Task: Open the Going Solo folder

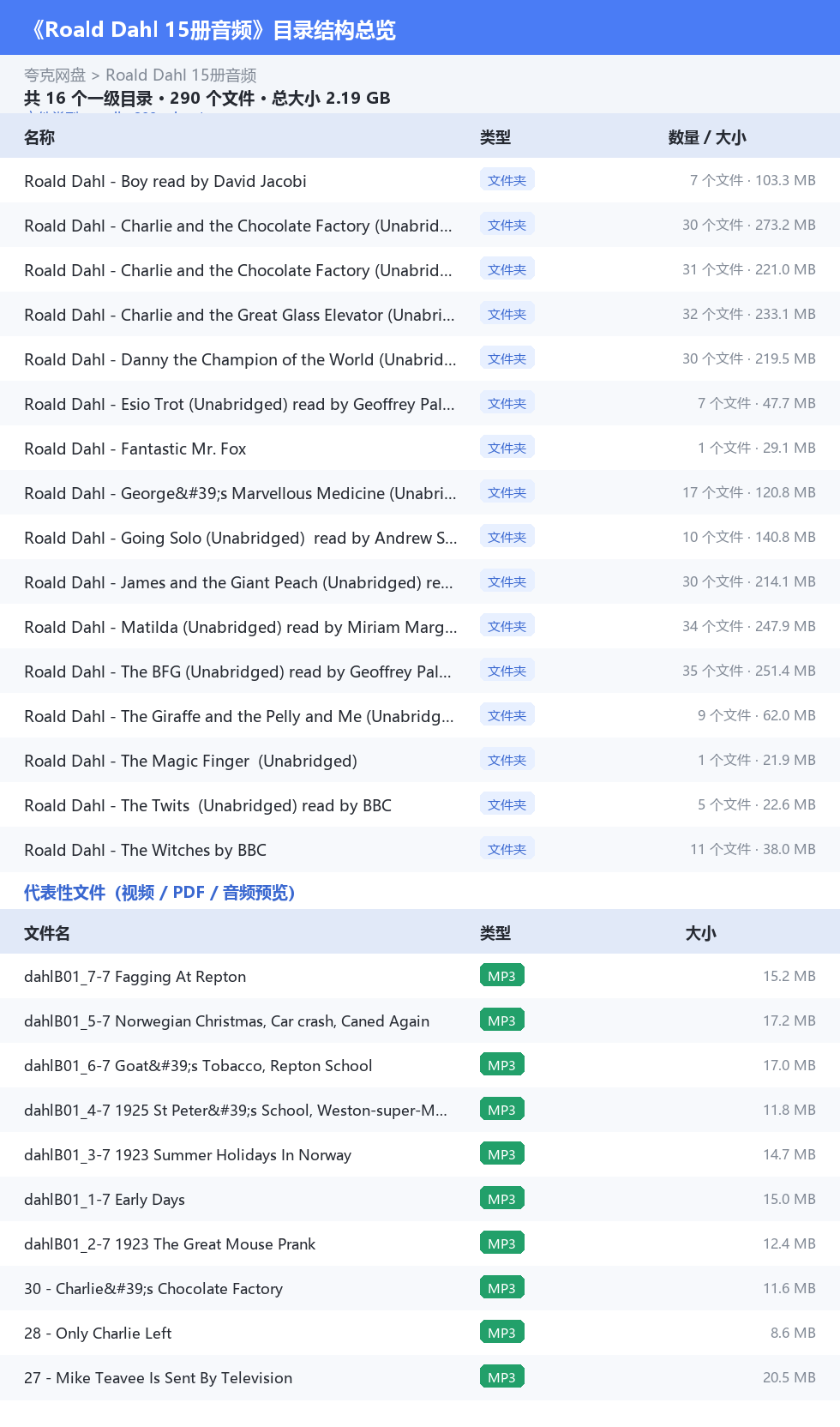Action: coord(241,538)
